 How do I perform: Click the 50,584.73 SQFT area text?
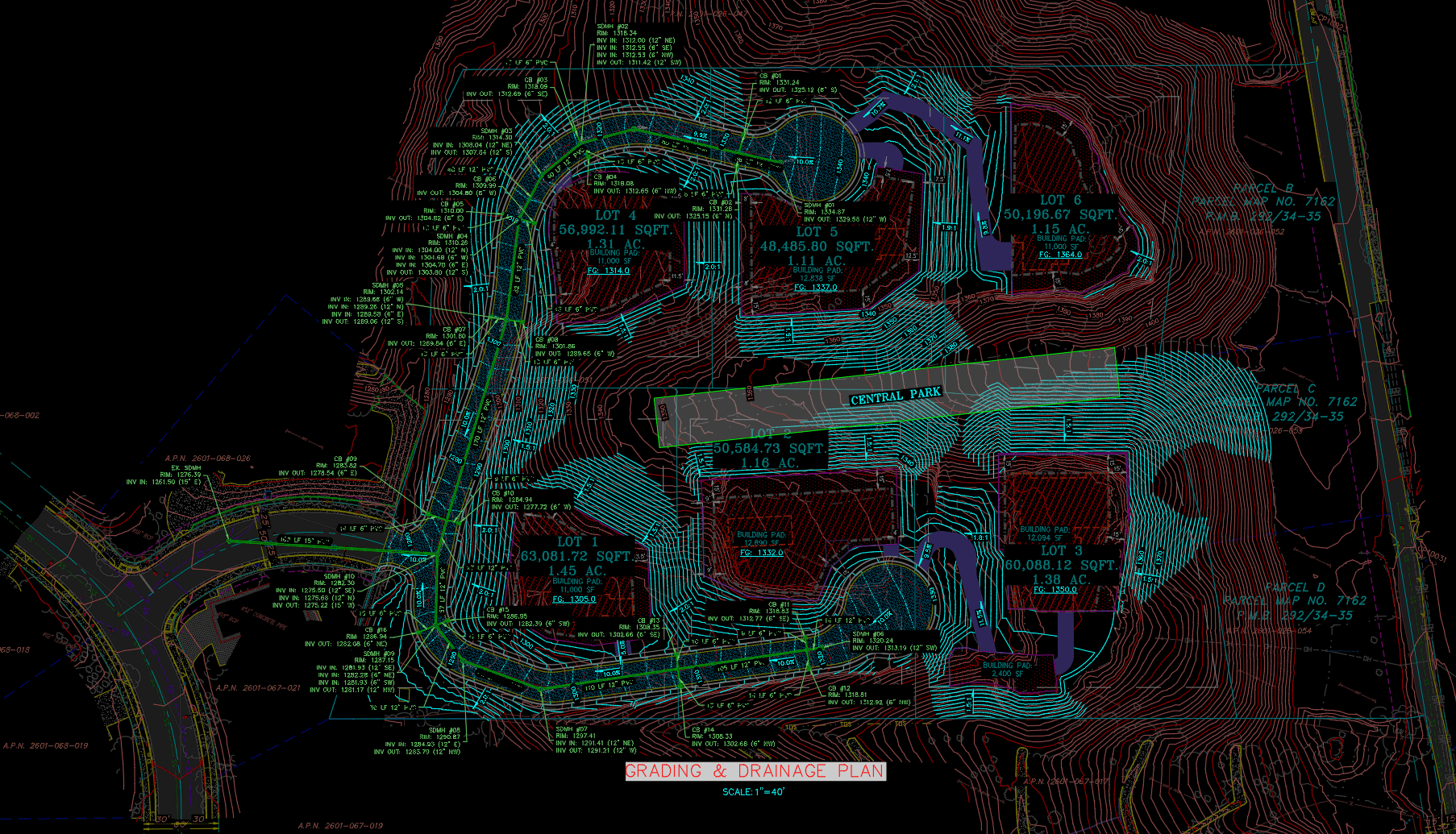768,448
